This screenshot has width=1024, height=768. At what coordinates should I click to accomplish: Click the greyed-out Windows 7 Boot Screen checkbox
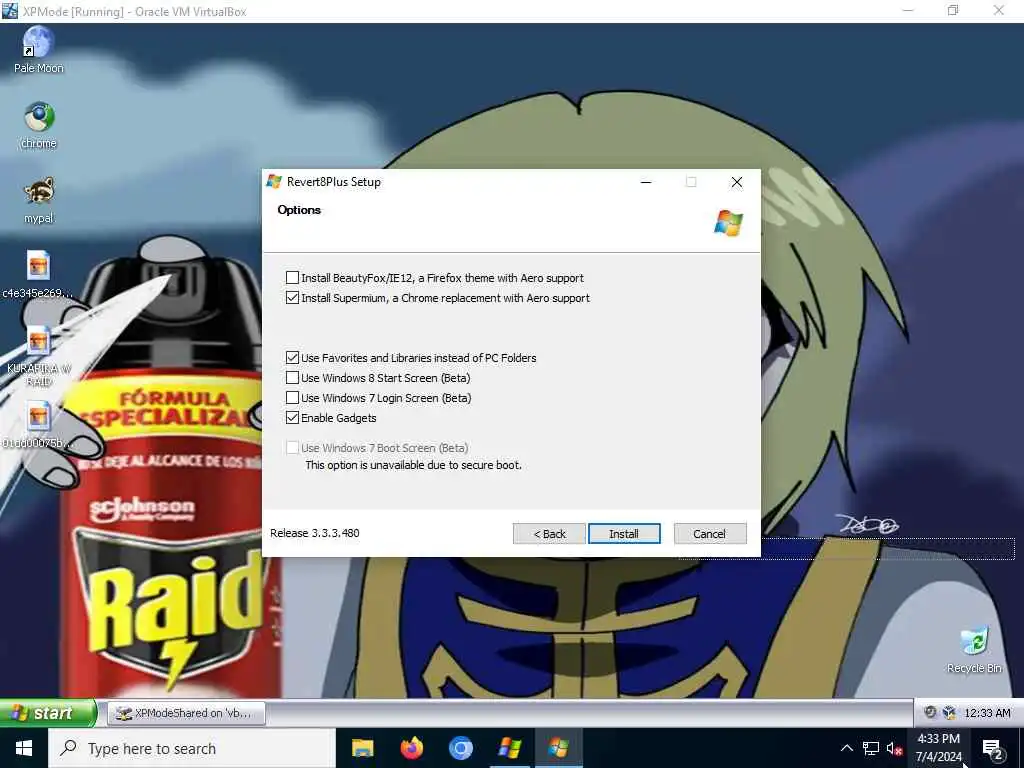coord(293,448)
